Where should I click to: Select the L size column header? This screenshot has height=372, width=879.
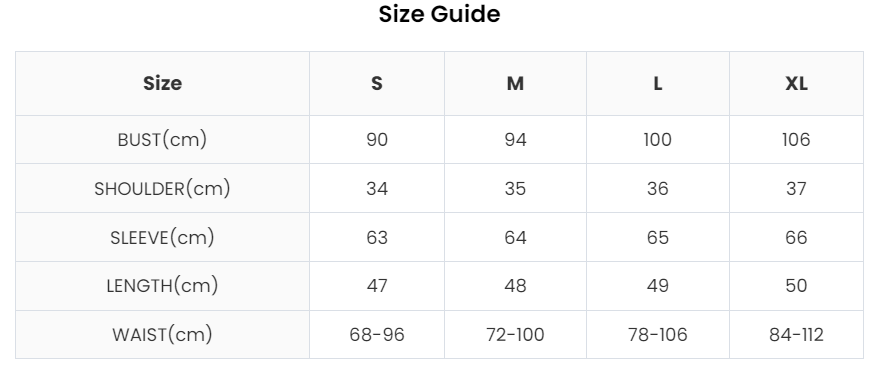(x=658, y=83)
